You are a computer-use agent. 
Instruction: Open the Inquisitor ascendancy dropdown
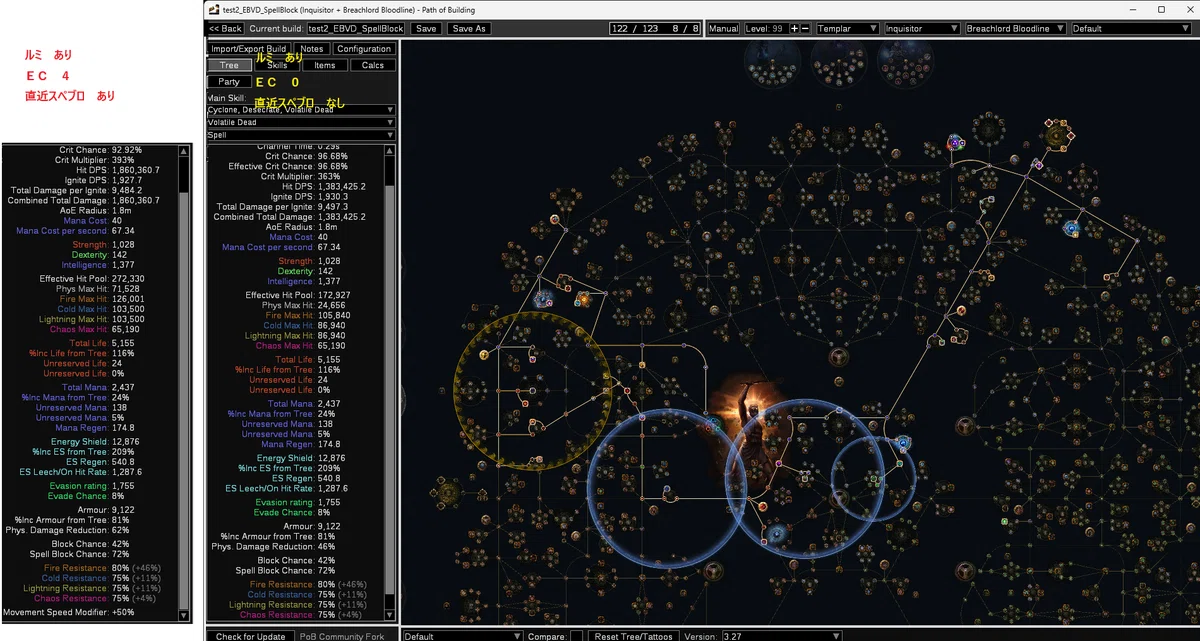[x=921, y=29]
